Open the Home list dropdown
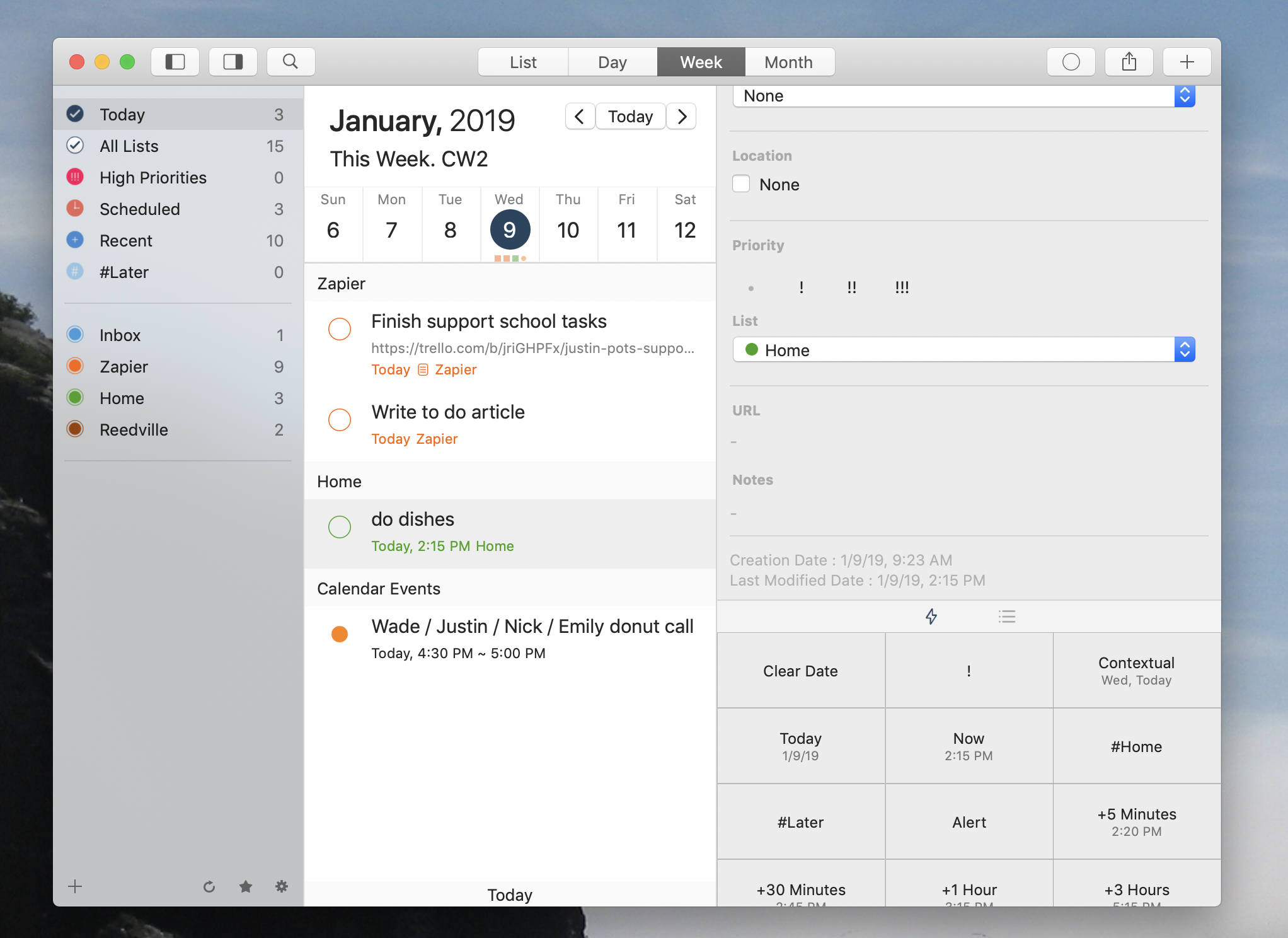This screenshot has width=1288, height=938. click(x=963, y=350)
